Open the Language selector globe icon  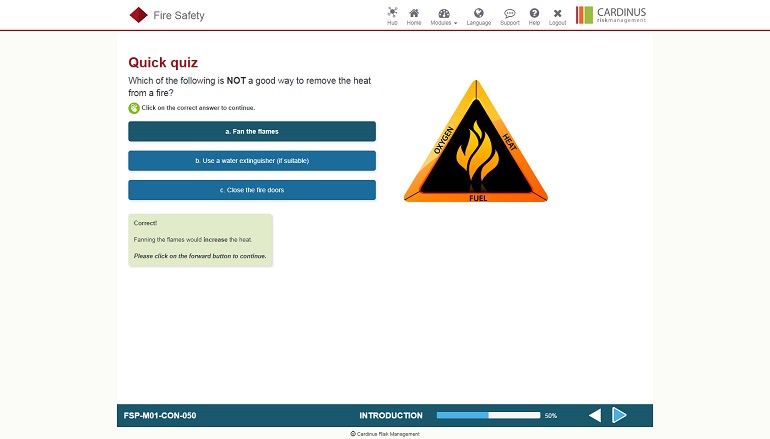tap(479, 16)
